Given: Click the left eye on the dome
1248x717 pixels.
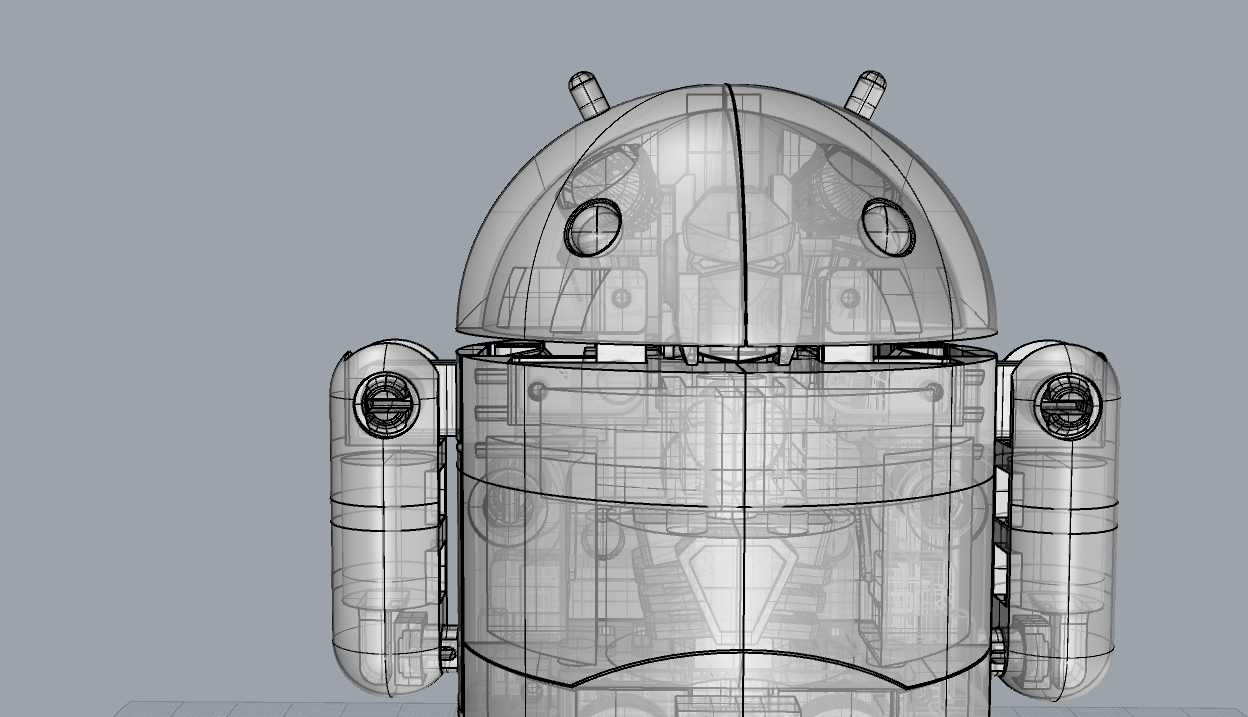Looking at the screenshot, I should 593,227.
